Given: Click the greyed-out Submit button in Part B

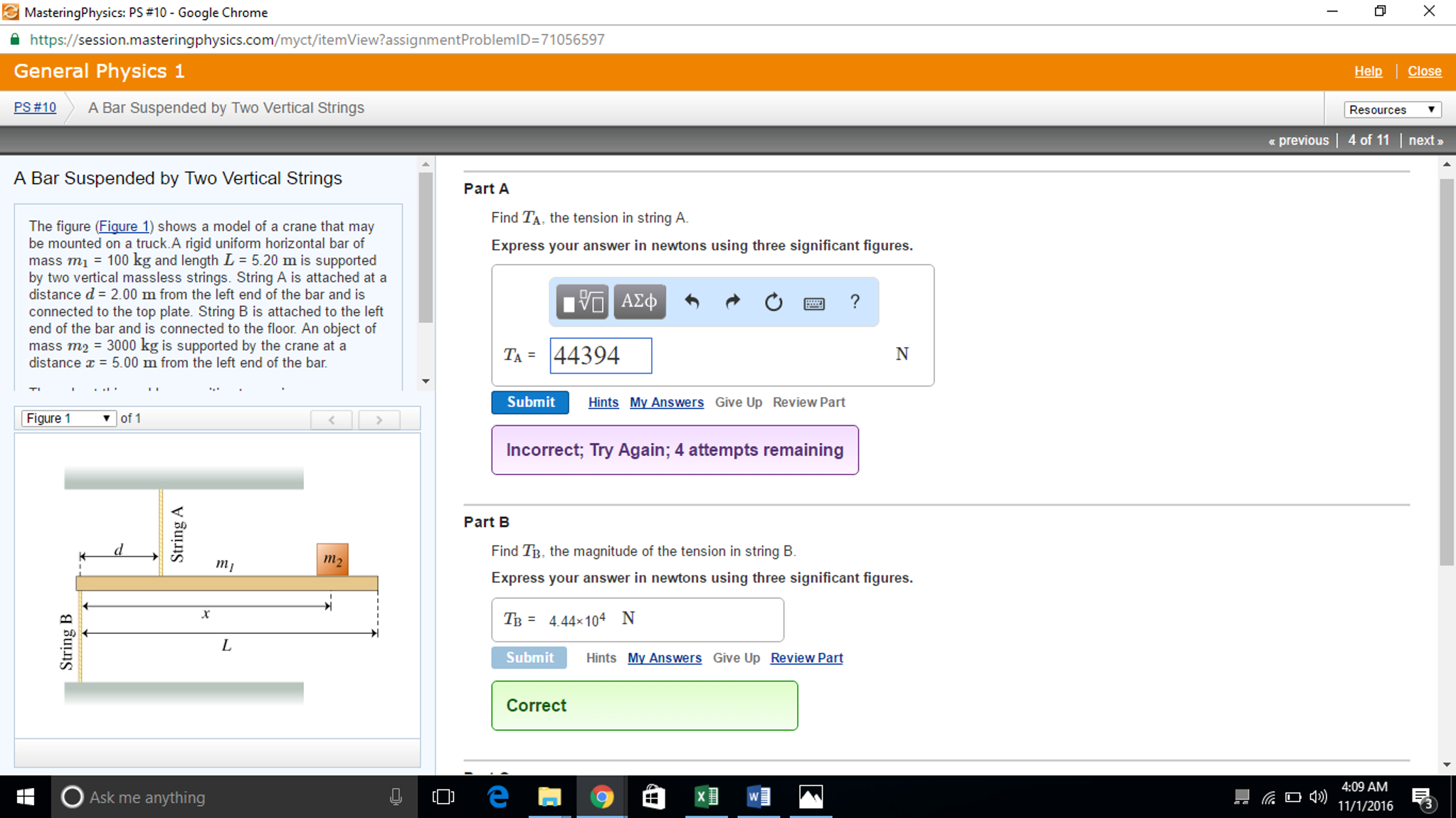Looking at the screenshot, I should [529, 657].
